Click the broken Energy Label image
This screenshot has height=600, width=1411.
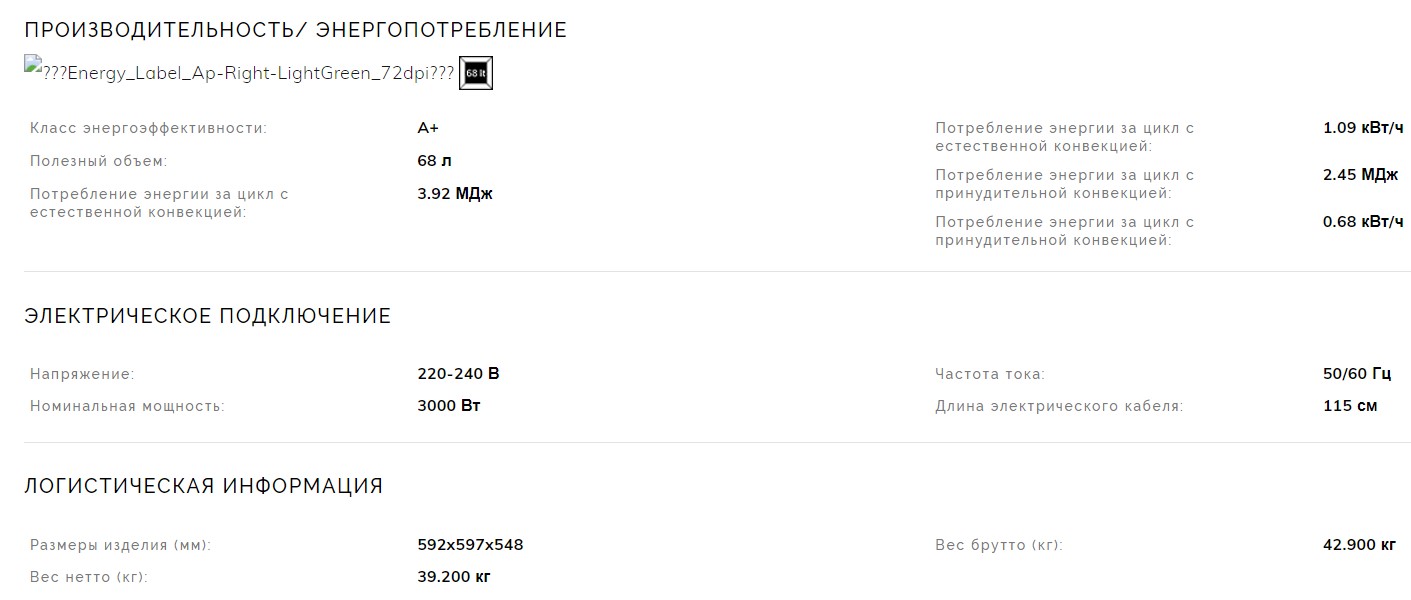tap(240, 73)
